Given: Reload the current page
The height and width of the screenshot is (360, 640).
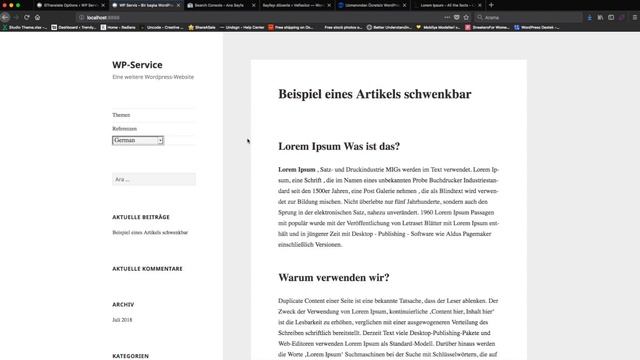Looking at the screenshot, I should [x=27, y=18].
